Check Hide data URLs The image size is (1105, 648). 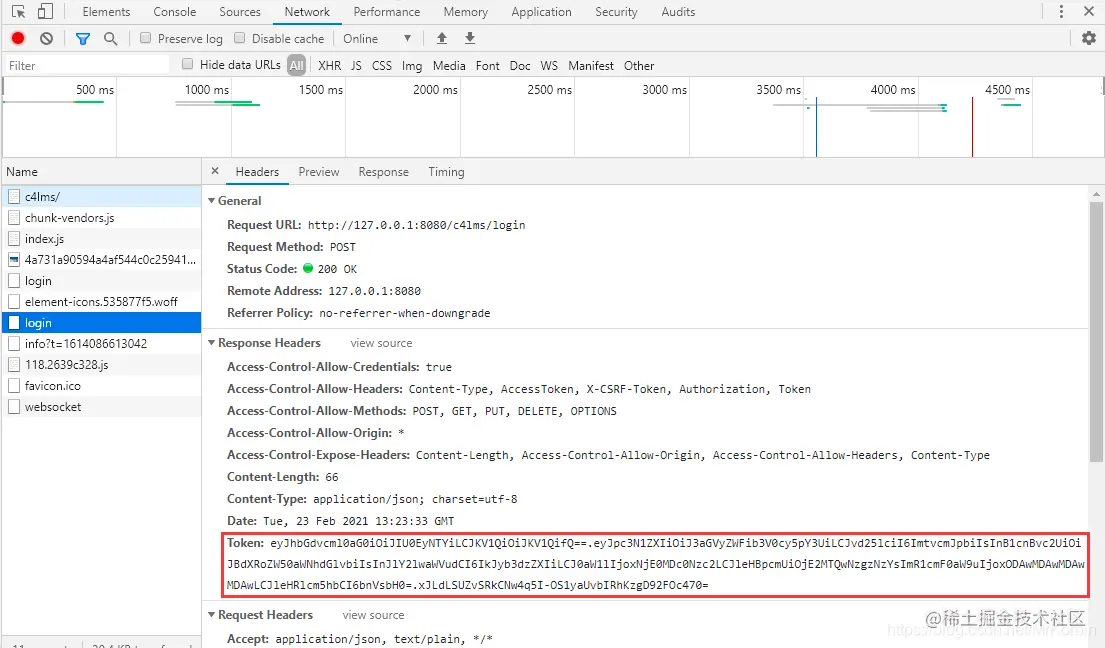(187, 64)
